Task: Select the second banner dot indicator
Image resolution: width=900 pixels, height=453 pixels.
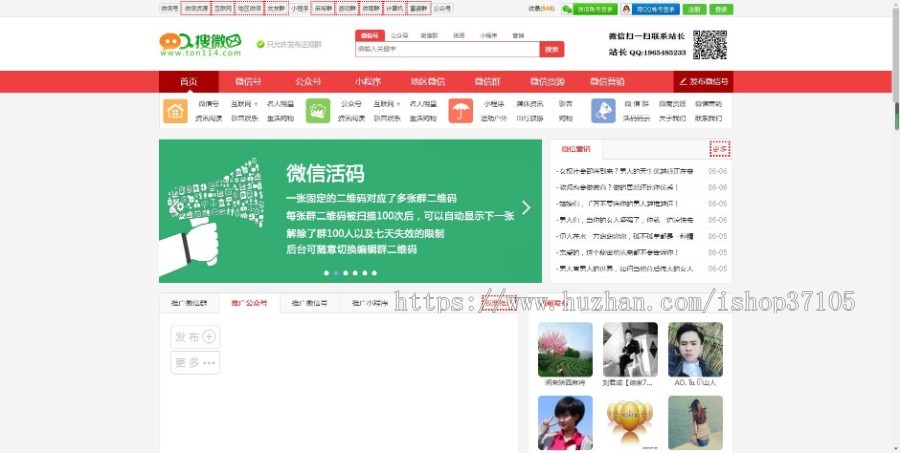Action: 336,273
